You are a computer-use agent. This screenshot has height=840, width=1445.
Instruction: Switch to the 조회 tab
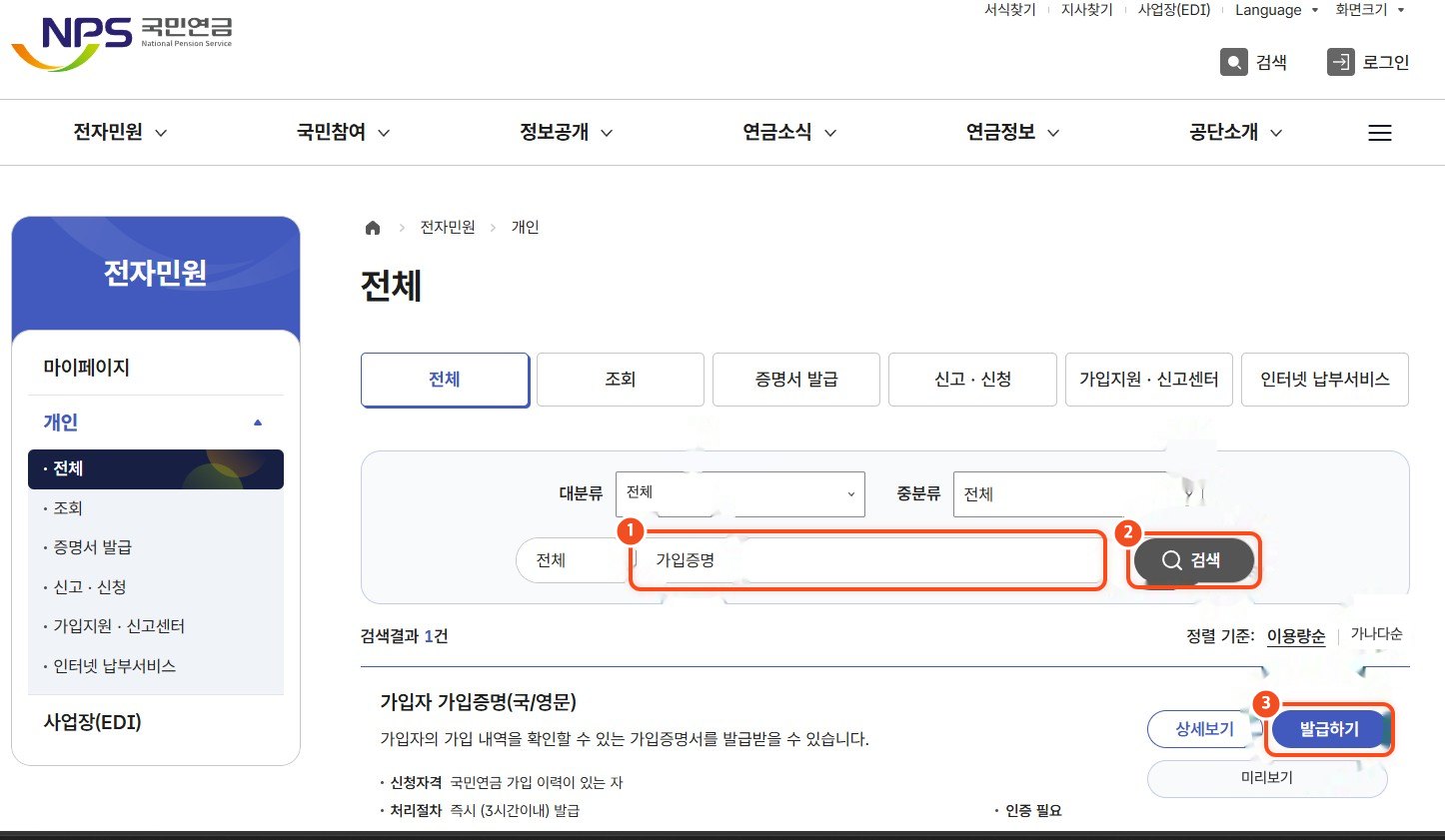click(x=621, y=380)
